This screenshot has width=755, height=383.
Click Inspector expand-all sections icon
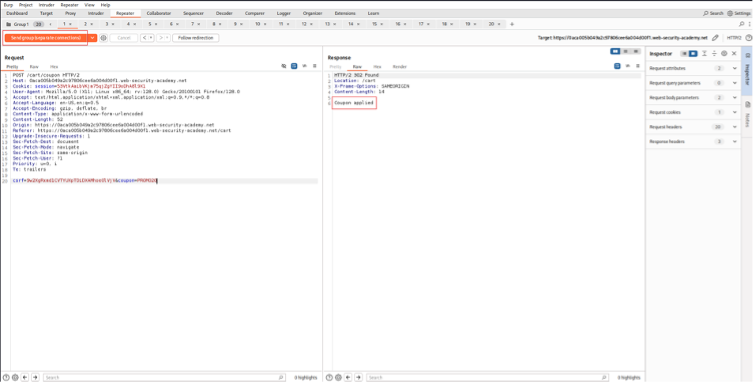point(705,53)
